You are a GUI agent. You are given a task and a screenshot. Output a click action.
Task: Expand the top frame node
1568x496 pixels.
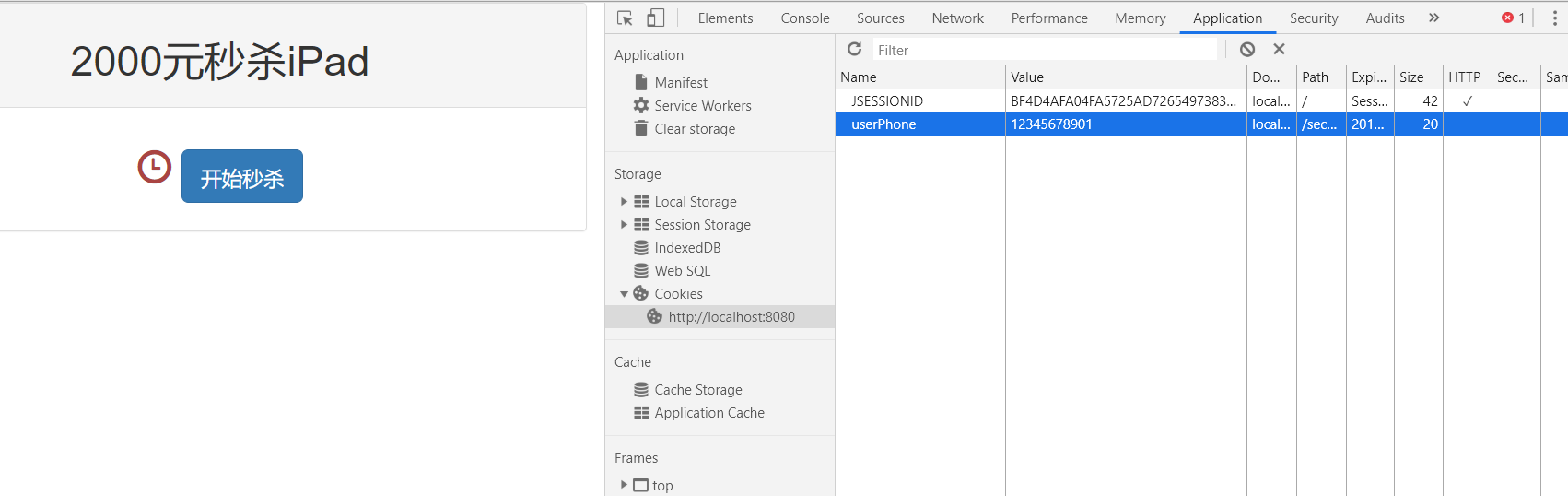[624, 485]
